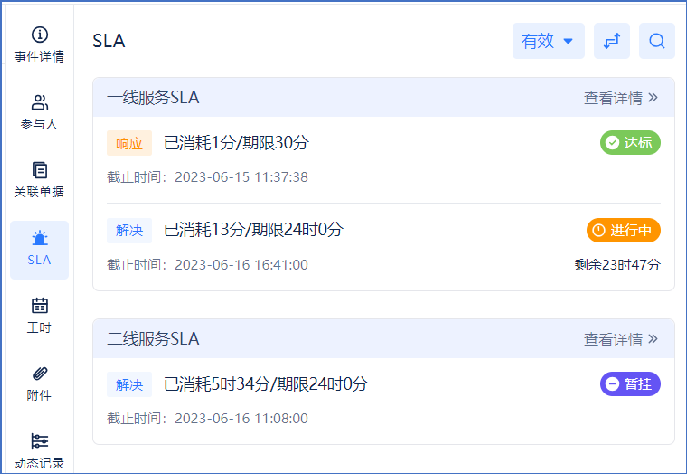Click the search magnifier icon
The height and width of the screenshot is (474, 687).
coord(657,41)
